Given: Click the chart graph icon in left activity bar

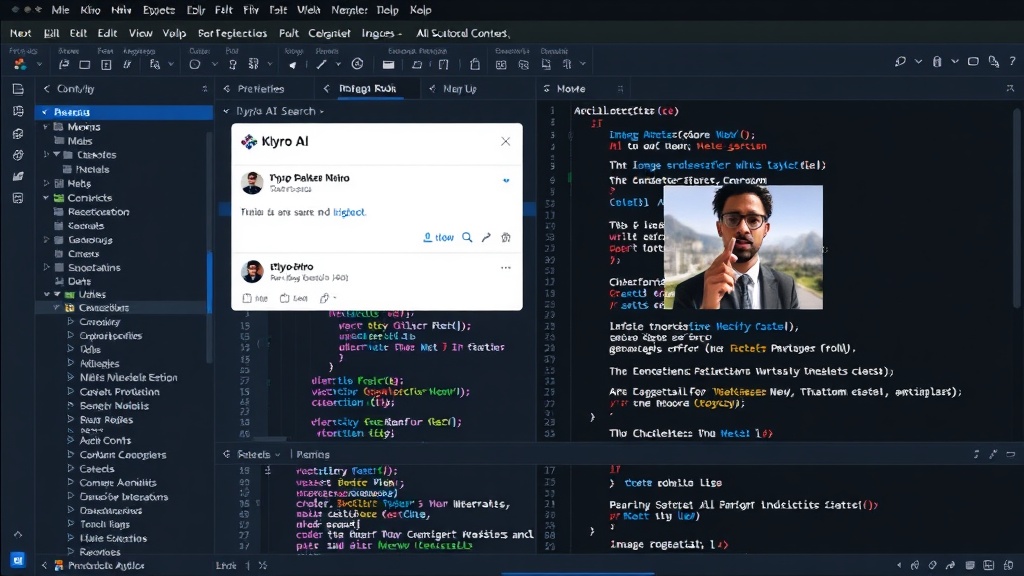Looking at the screenshot, I should click(x=18, y=176).
